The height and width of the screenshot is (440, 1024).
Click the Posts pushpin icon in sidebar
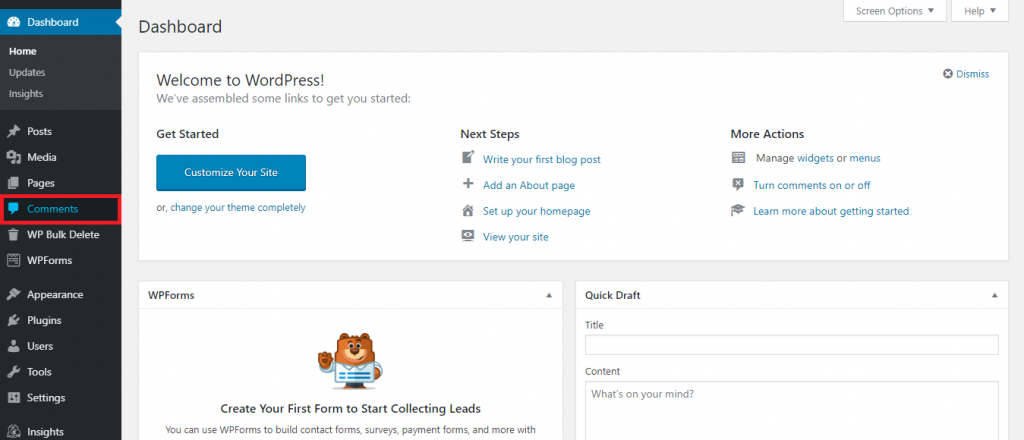coord(13,131)
